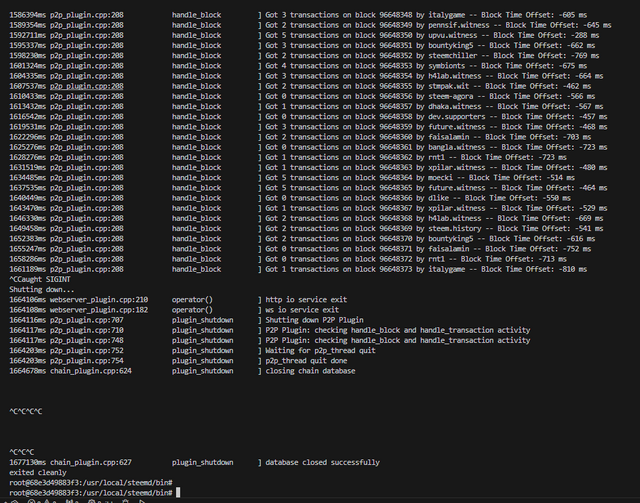Select witness name stmpak.wit
Viewport: 640px width, 503px height.
(448, 86)
